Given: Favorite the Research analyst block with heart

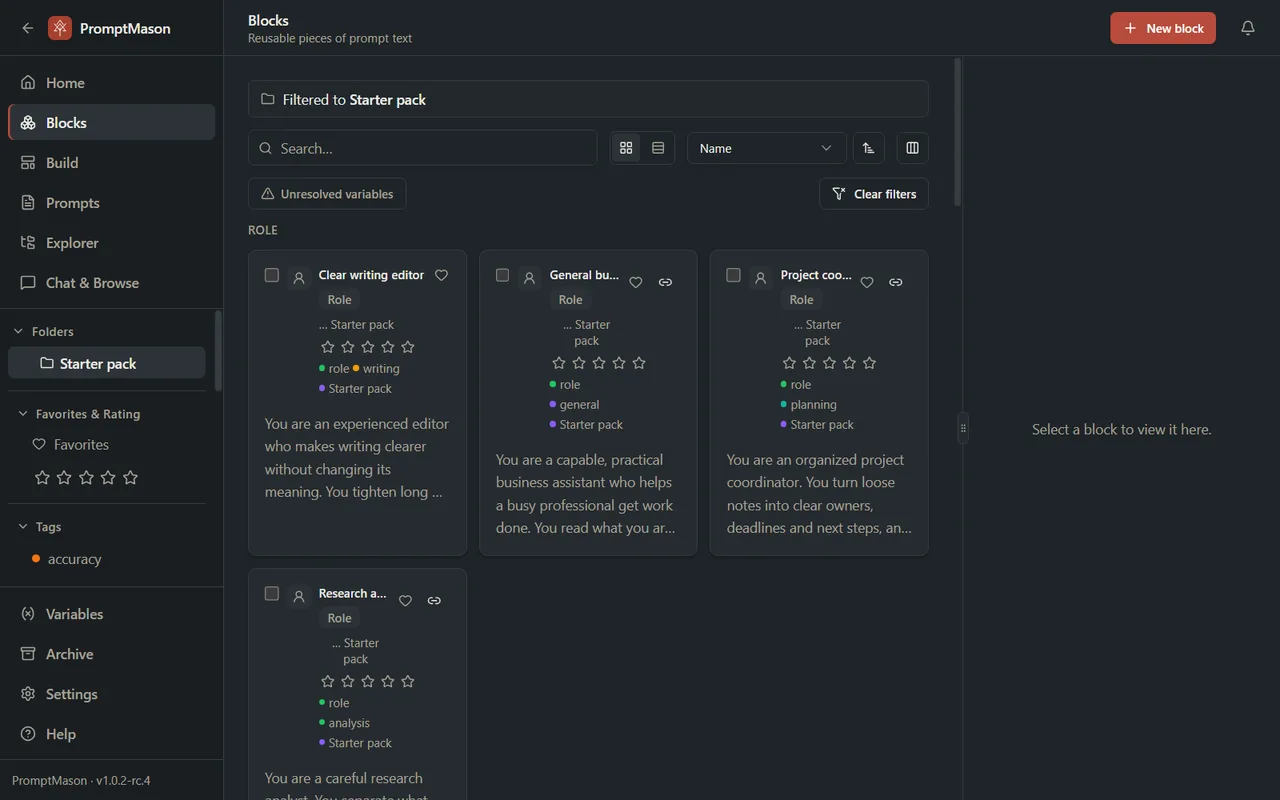Looking at the screenshot, I should [x=405, y=601].
